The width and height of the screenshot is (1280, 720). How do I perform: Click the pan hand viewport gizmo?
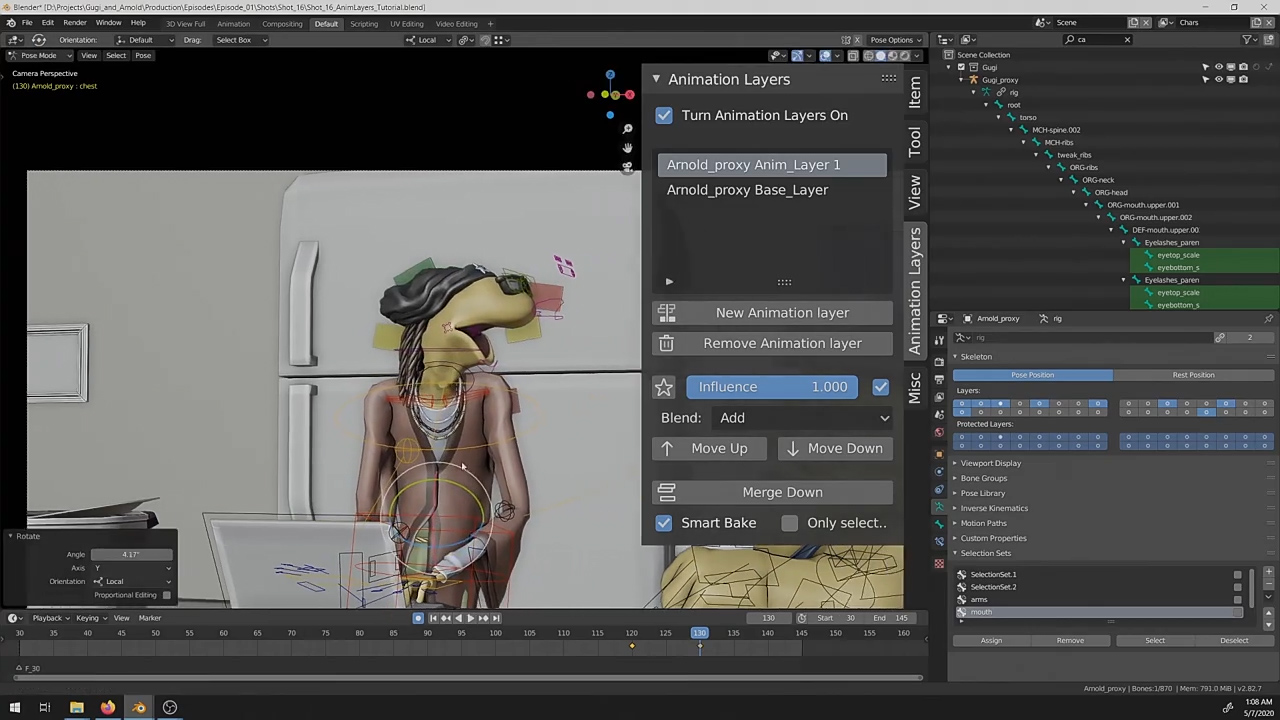[627, 148]
